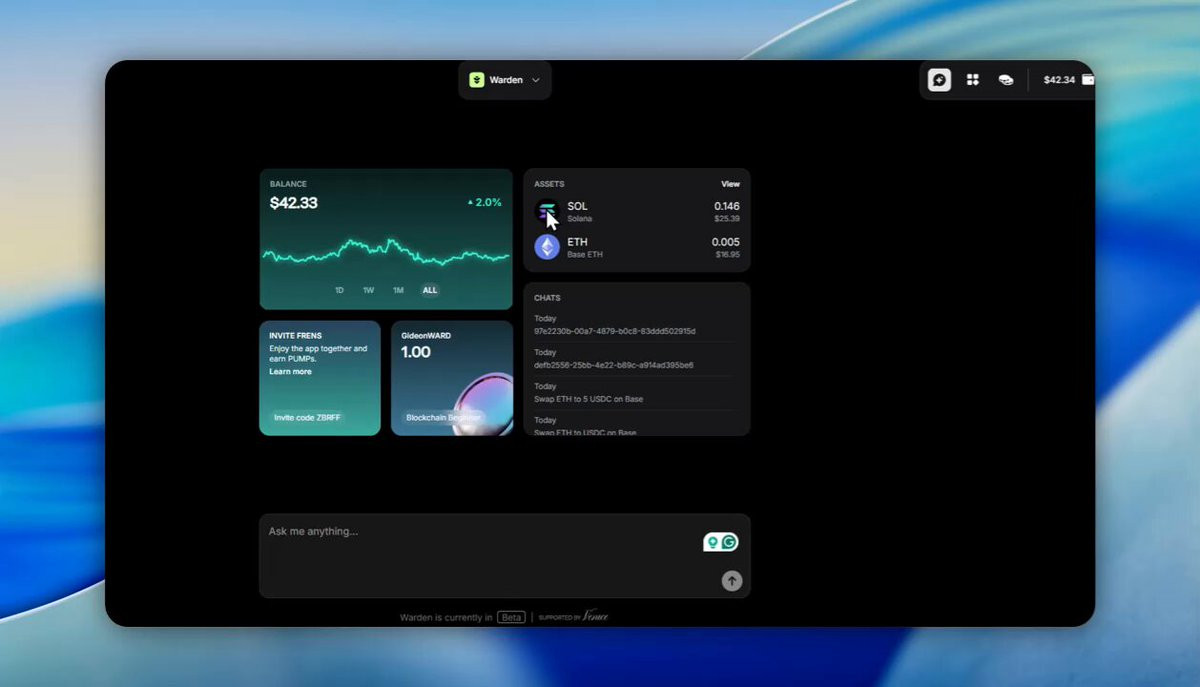Click the Blockchain Beginner badge
The image size is (1200, 687).
[443, 417]
